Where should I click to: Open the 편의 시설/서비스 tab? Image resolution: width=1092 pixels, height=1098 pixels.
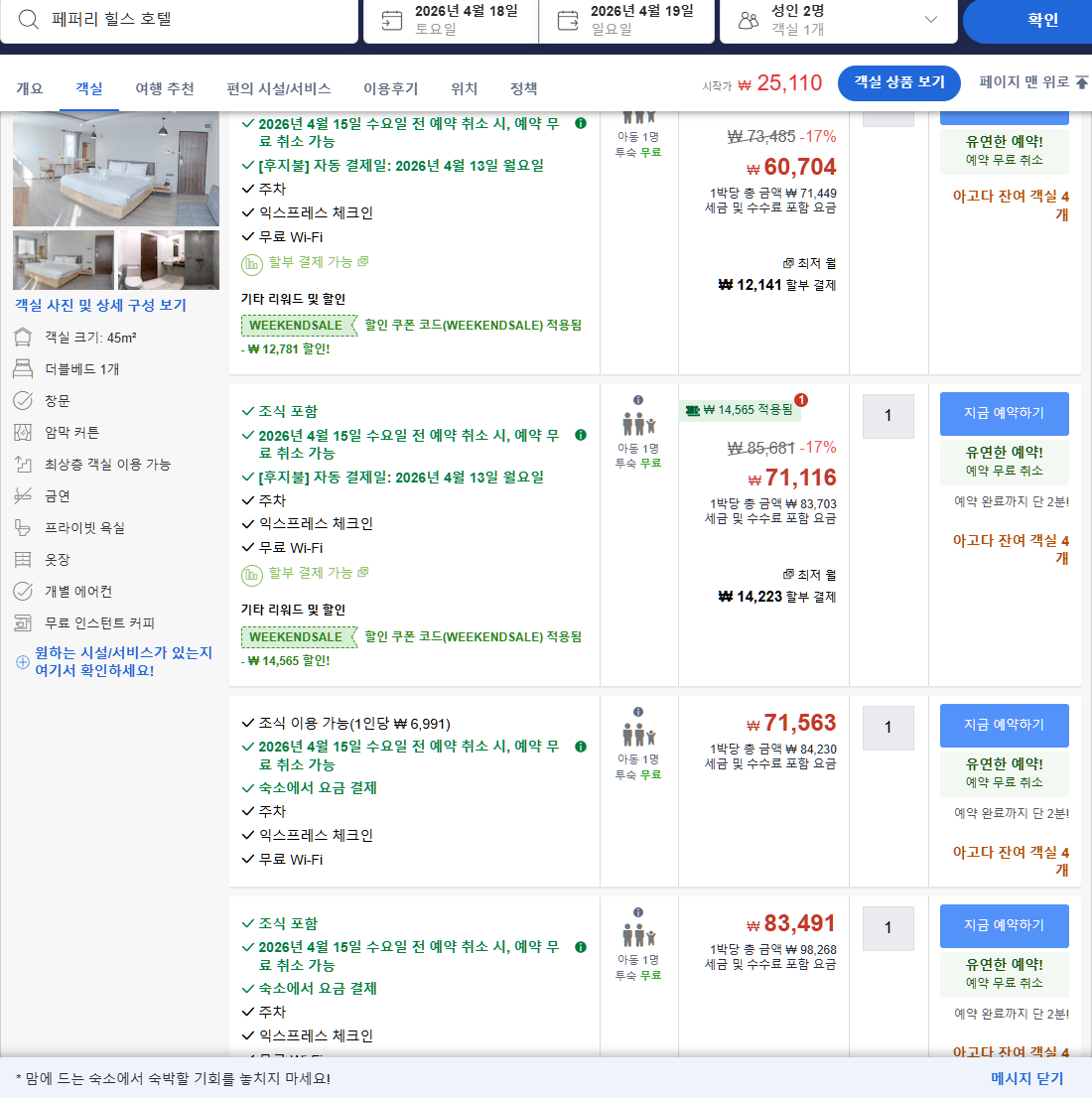(279, 89)
